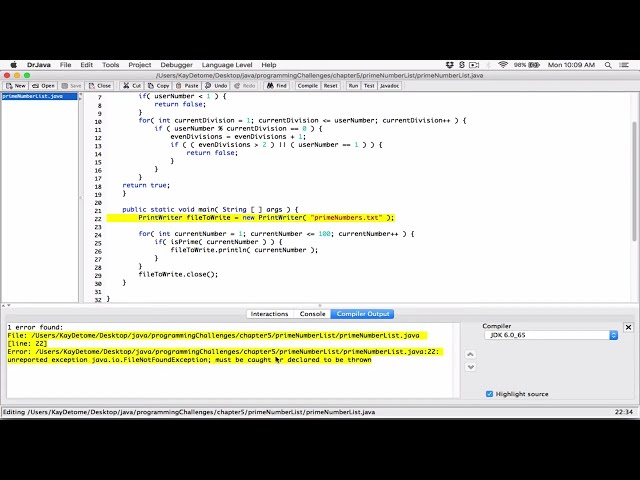Toggle the Highlight source checkbox
640x480 pixels.
tap(489, 394)
